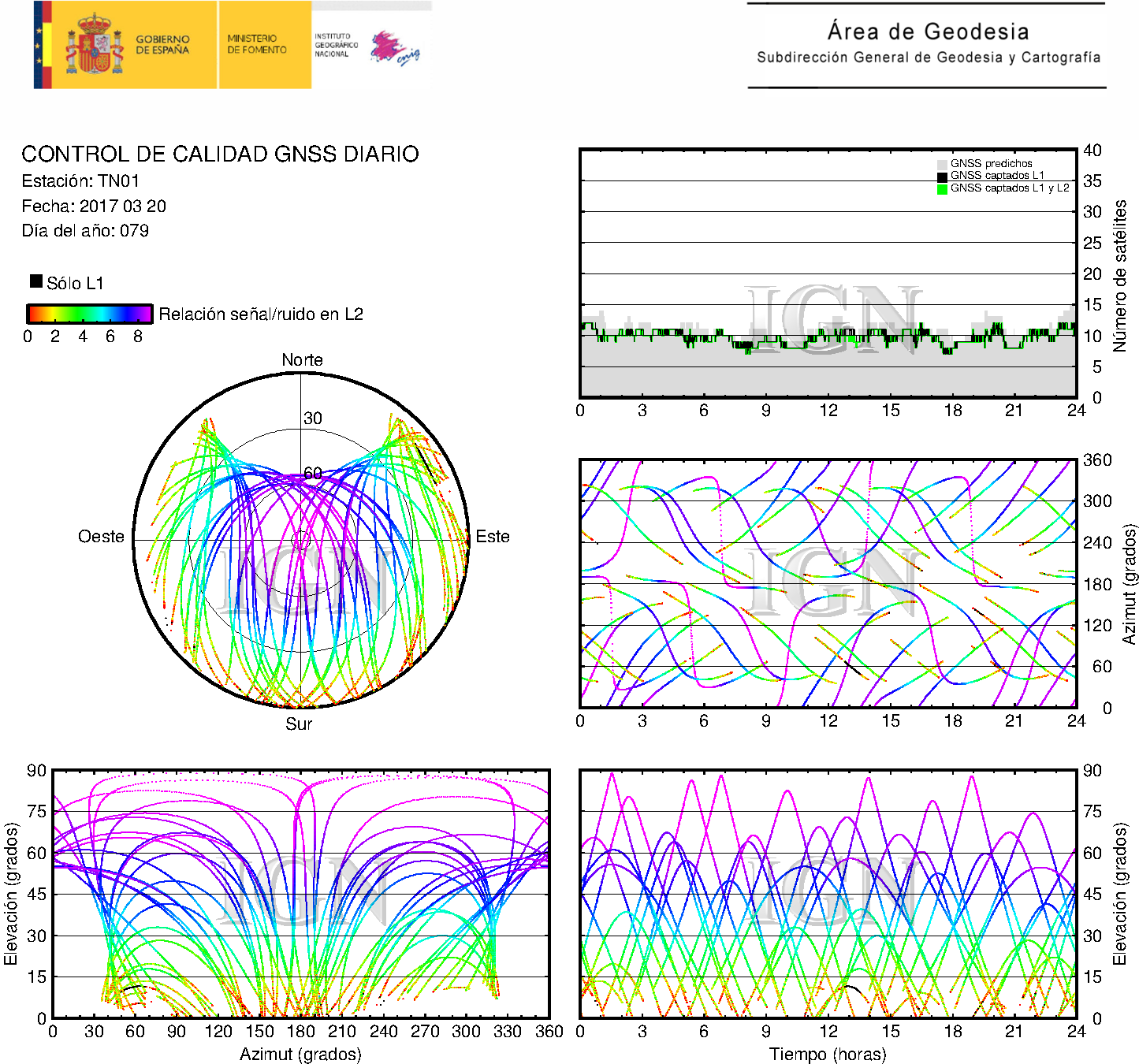This screenshot has width=1139, height=1064.
Task: Click the Spanish coat of arms emblem
Action: [94, 46]
